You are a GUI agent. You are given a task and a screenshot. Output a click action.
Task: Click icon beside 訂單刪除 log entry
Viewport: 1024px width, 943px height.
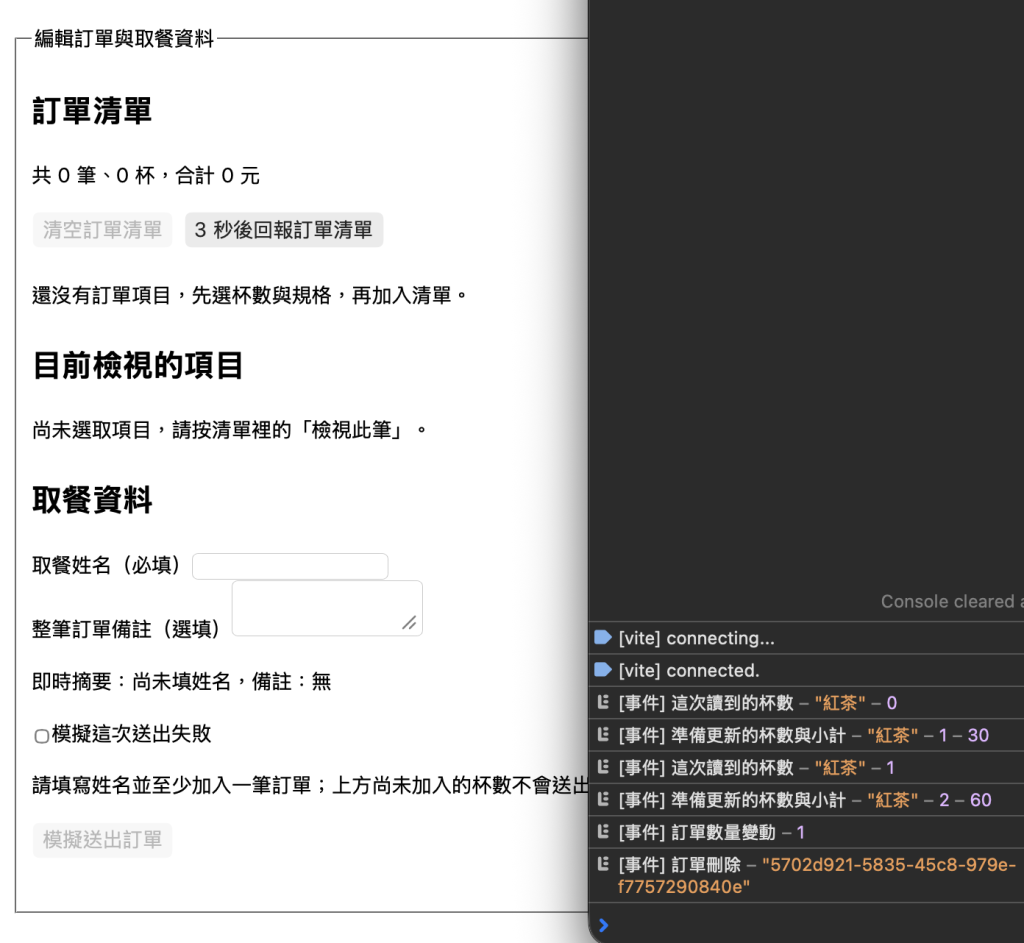click(x=603, y=864)
